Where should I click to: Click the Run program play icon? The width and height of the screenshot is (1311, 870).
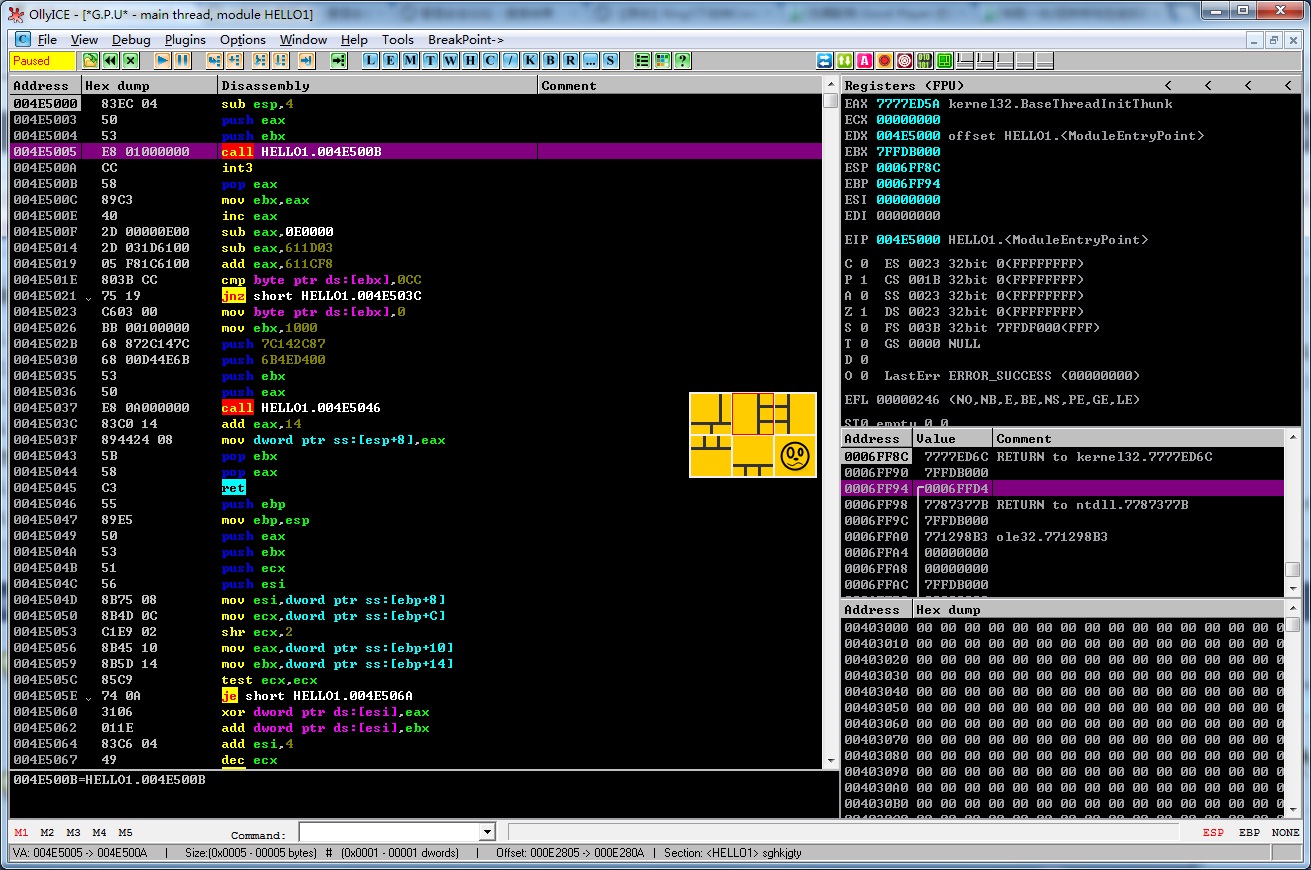tap(162, 61)
